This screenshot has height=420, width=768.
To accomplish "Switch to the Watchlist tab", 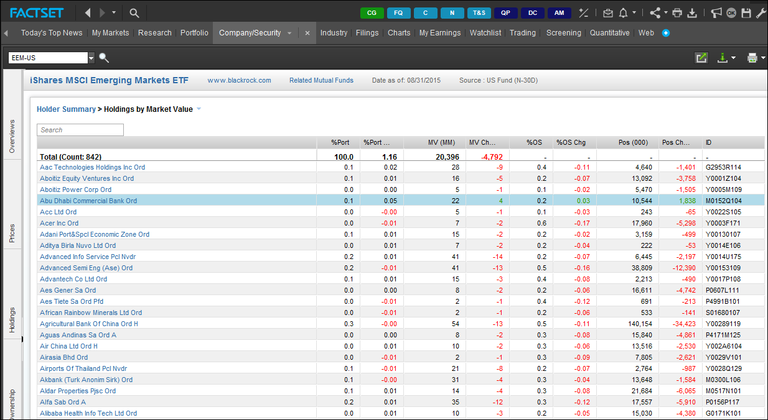I will (485, 33).
